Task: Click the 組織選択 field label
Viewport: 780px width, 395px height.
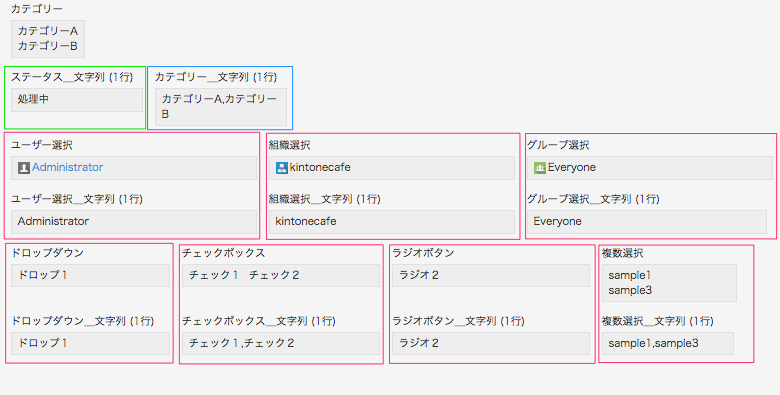Action: pyautogui.click(x=290, y=145)
